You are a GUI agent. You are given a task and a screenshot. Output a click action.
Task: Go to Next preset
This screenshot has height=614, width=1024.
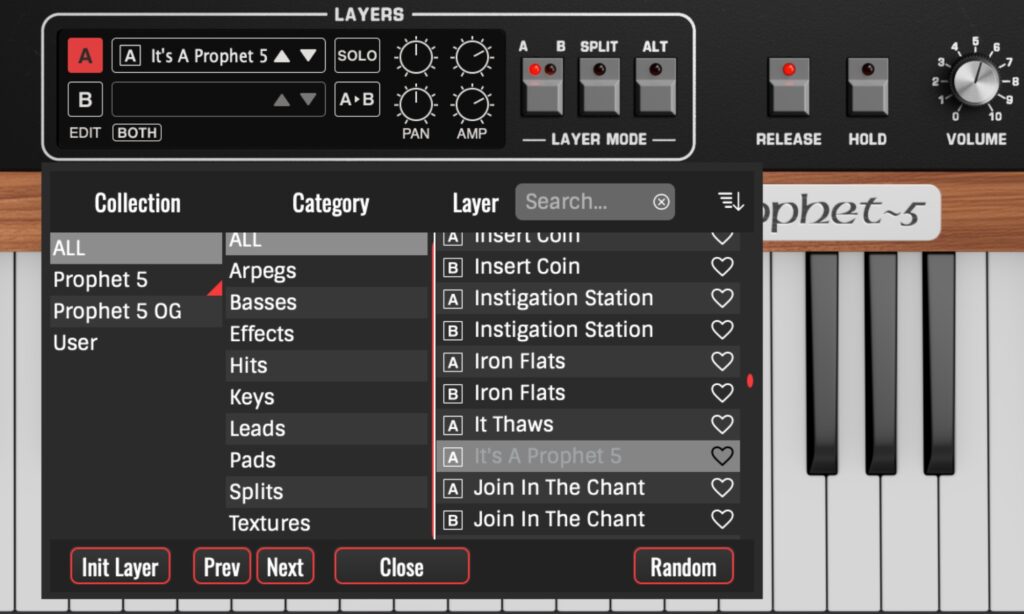(285, 566)
